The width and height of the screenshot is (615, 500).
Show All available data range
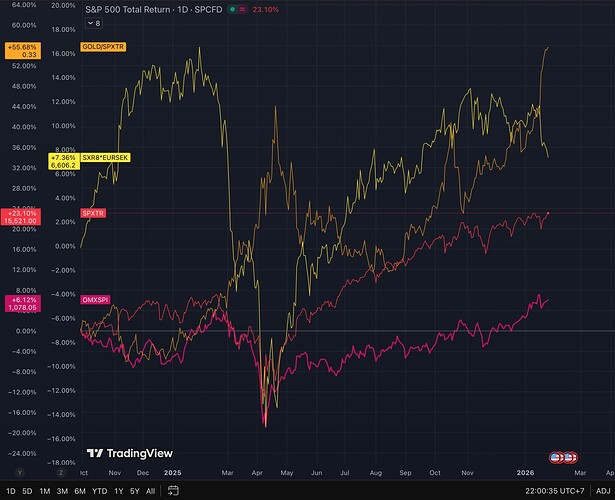click(150, 491)
